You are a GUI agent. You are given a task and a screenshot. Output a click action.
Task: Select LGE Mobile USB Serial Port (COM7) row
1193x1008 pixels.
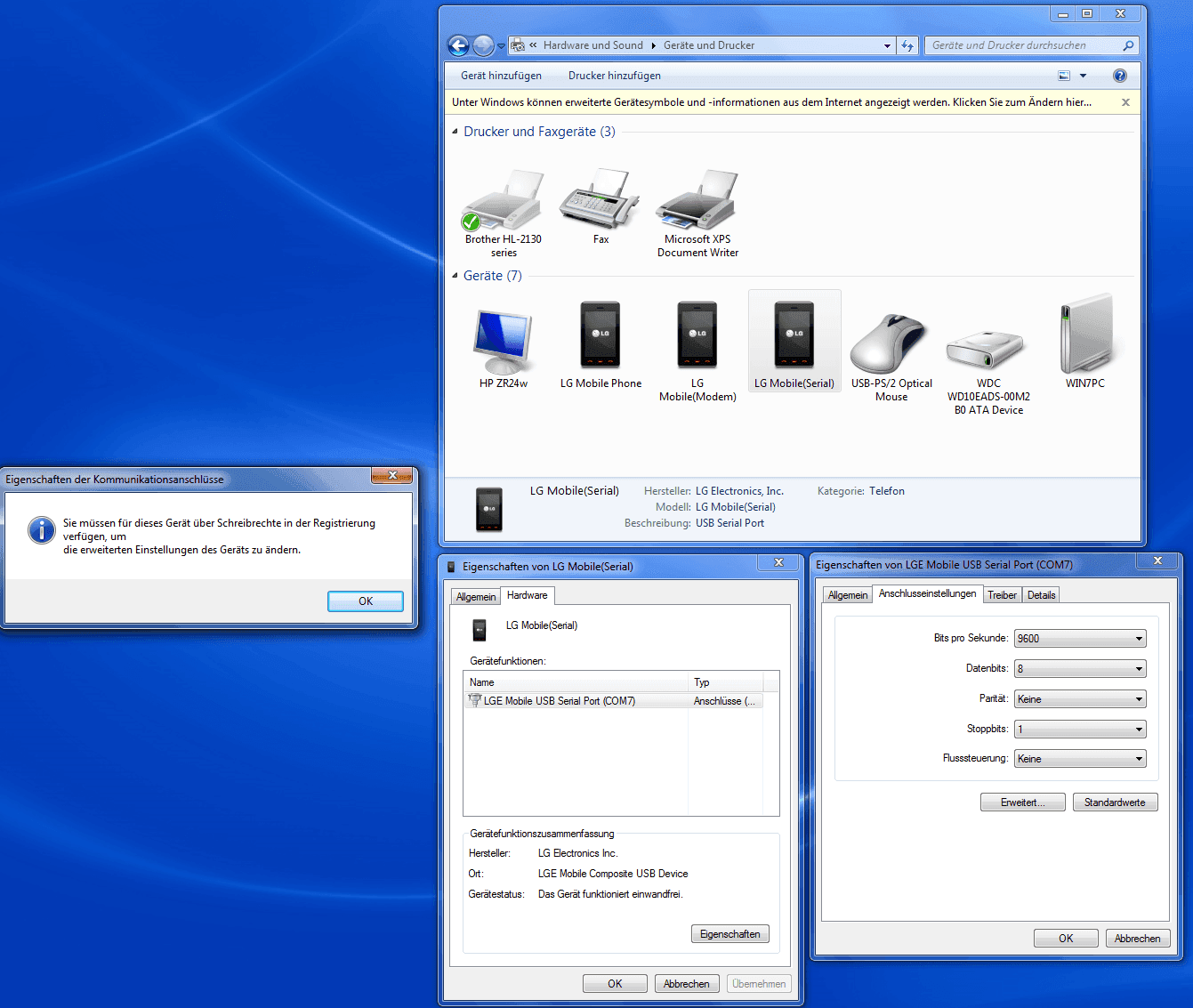[613, 701]
